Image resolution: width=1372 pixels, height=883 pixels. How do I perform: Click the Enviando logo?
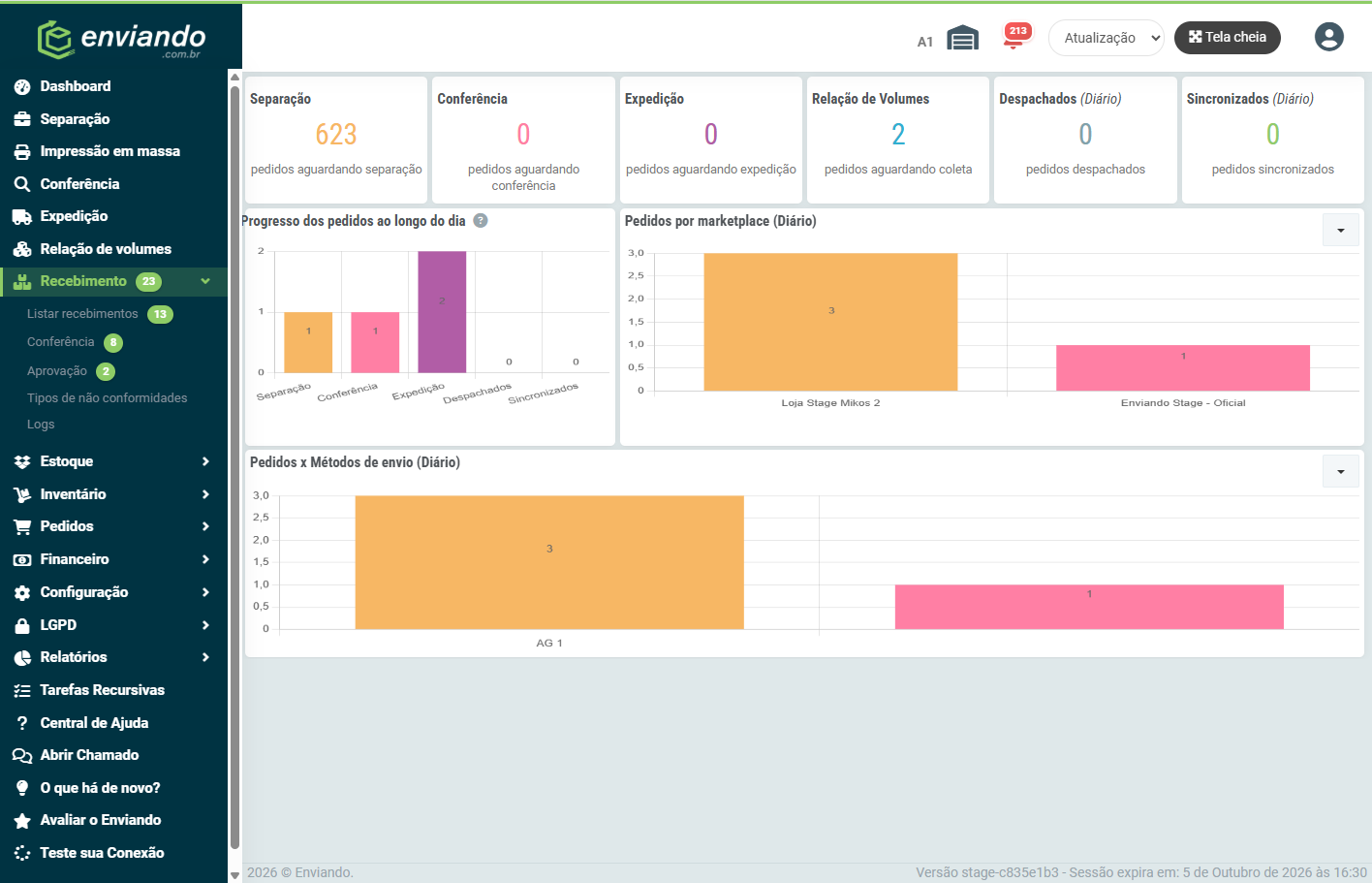121,40
